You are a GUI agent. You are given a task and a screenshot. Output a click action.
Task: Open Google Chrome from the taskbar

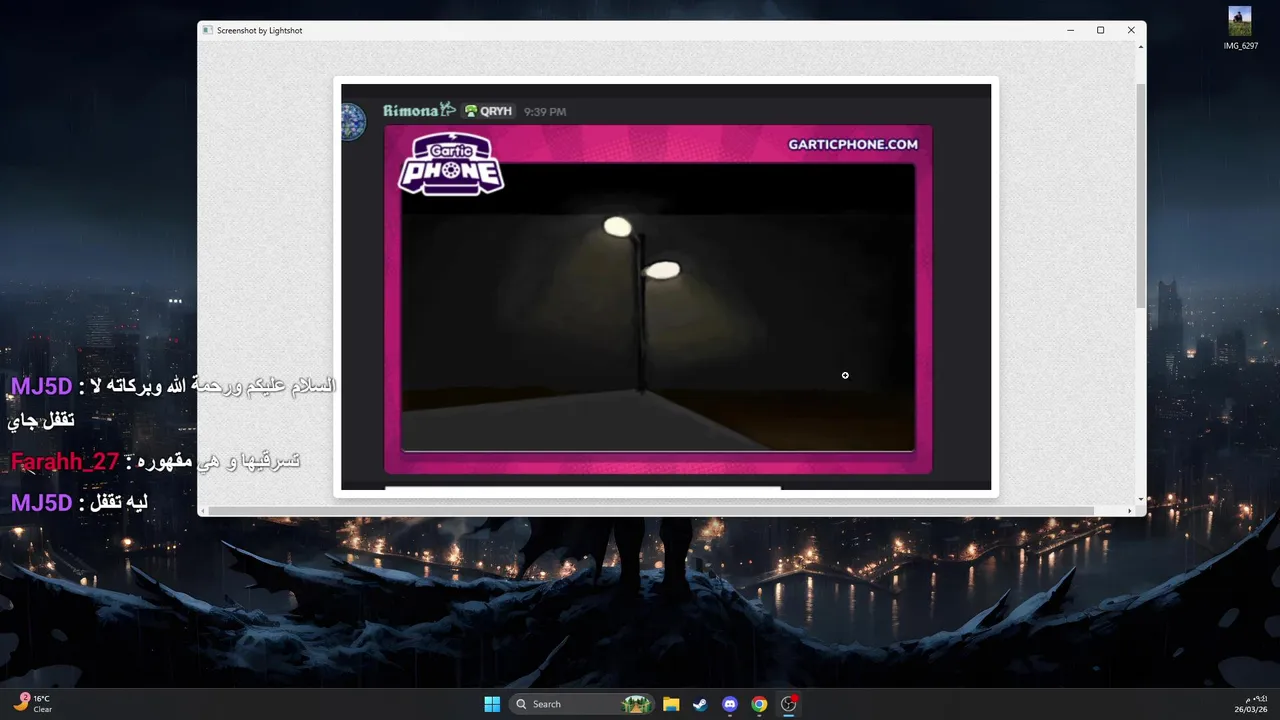coord(759,704)
